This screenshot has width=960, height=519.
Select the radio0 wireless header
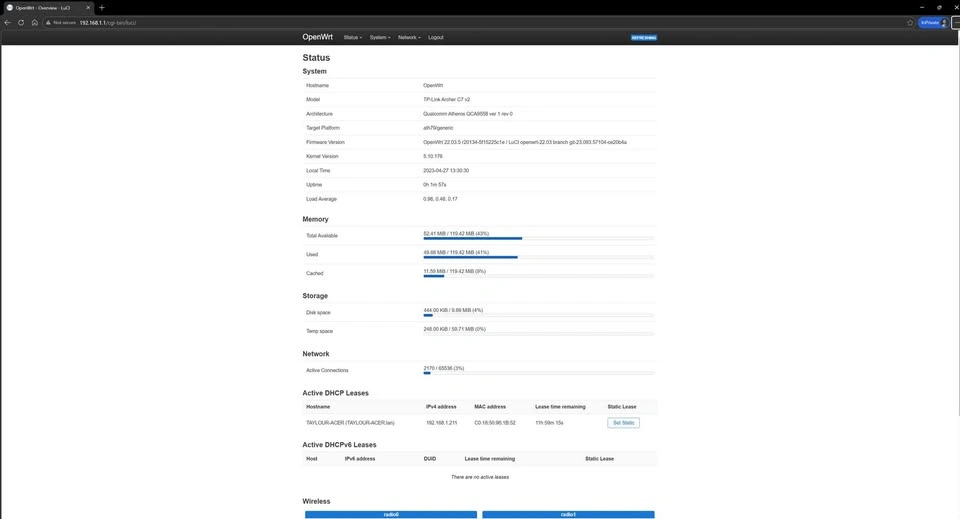(x=391, y=515)
